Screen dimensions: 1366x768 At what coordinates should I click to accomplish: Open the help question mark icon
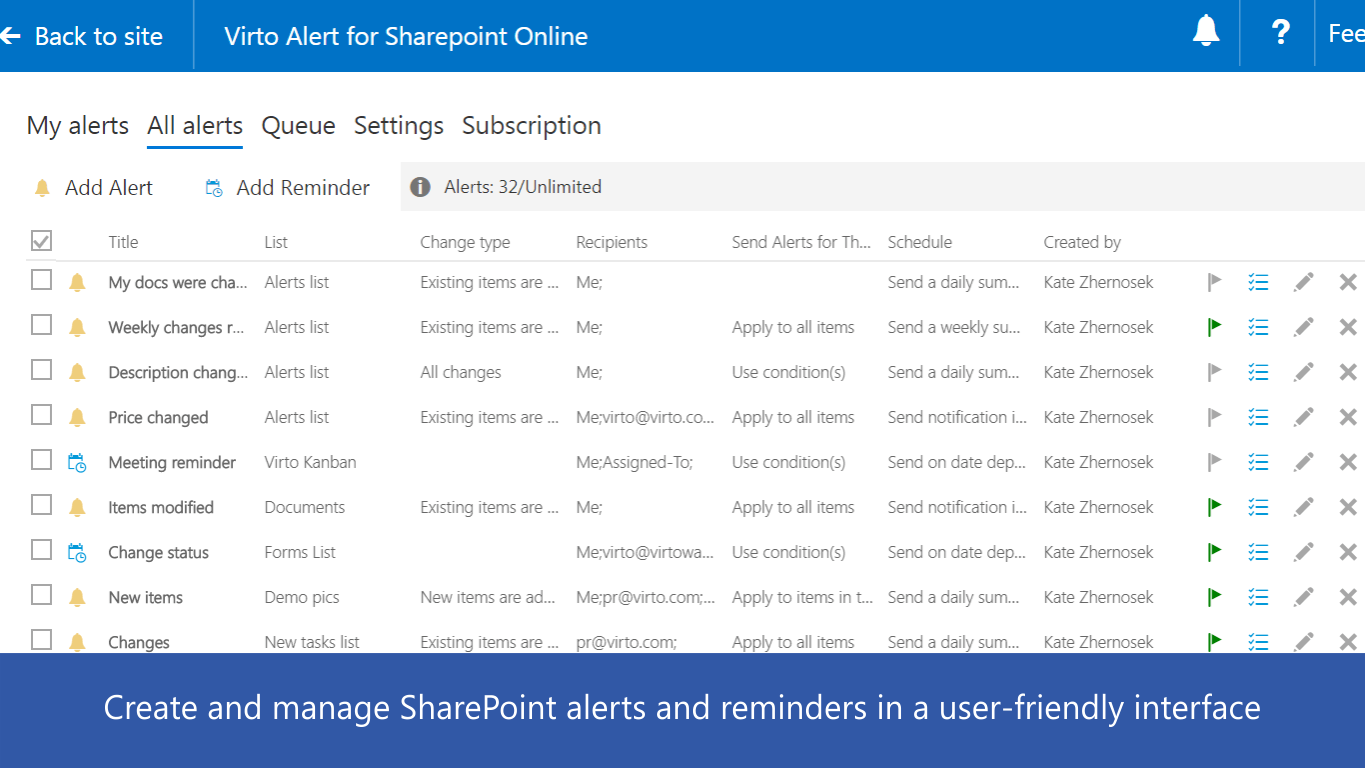(x=1280, y=32)
